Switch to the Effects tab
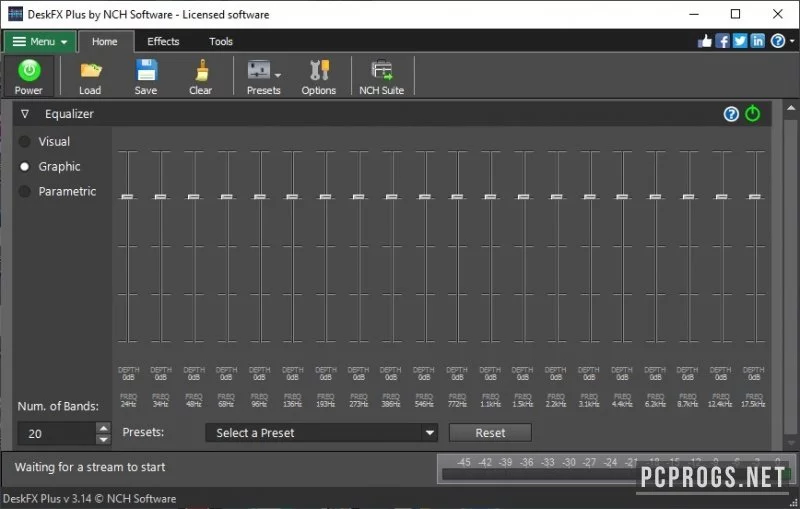Image resolution: width=800 pixels, height=509 pixels. click(163, 41)
